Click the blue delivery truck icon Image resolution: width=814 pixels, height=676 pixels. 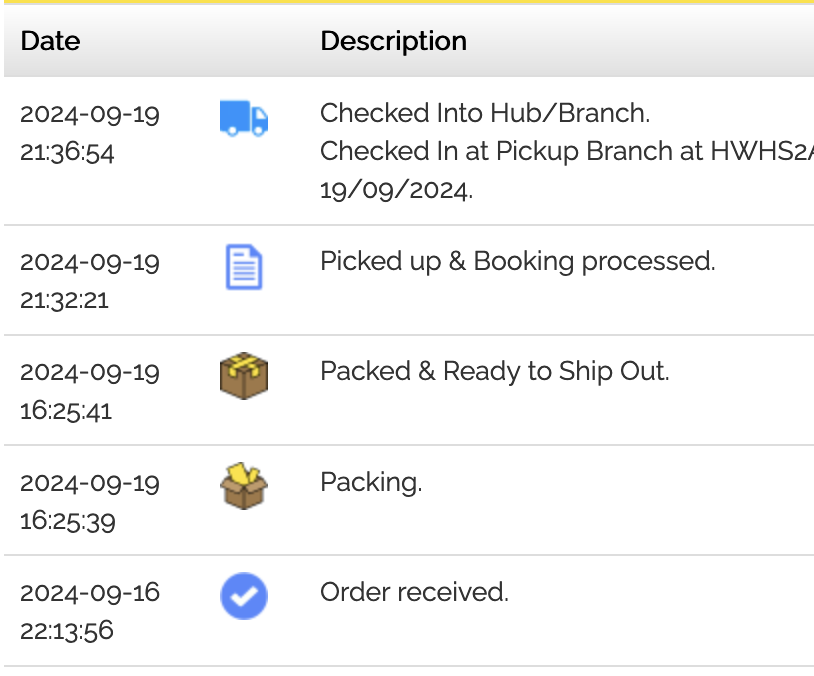coord(243,119)
